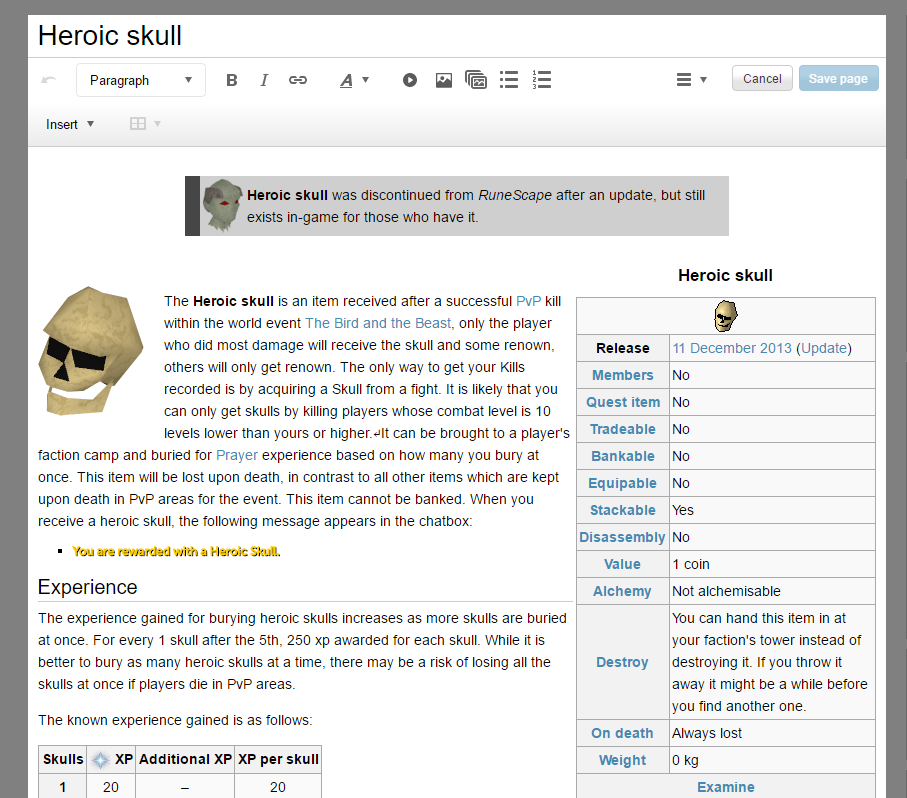This screenshot has height=798, width=907.
Task: Insert an image with picture icon
Action: pos(444,80)
